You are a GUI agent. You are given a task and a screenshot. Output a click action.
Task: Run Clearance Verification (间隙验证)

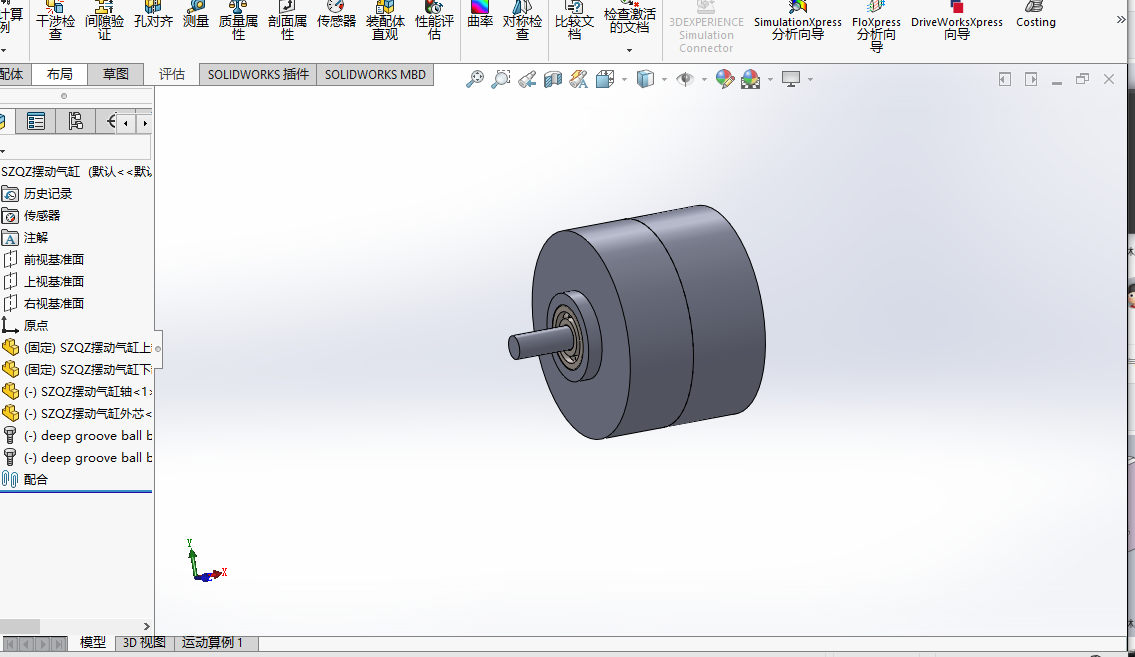click(x=104, y=20)
